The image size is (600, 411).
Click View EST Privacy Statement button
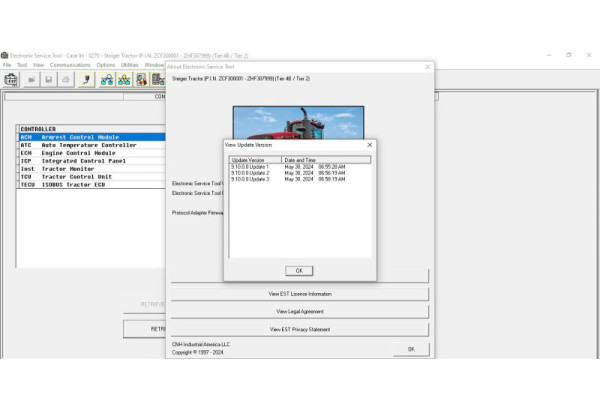coord(300,329)
